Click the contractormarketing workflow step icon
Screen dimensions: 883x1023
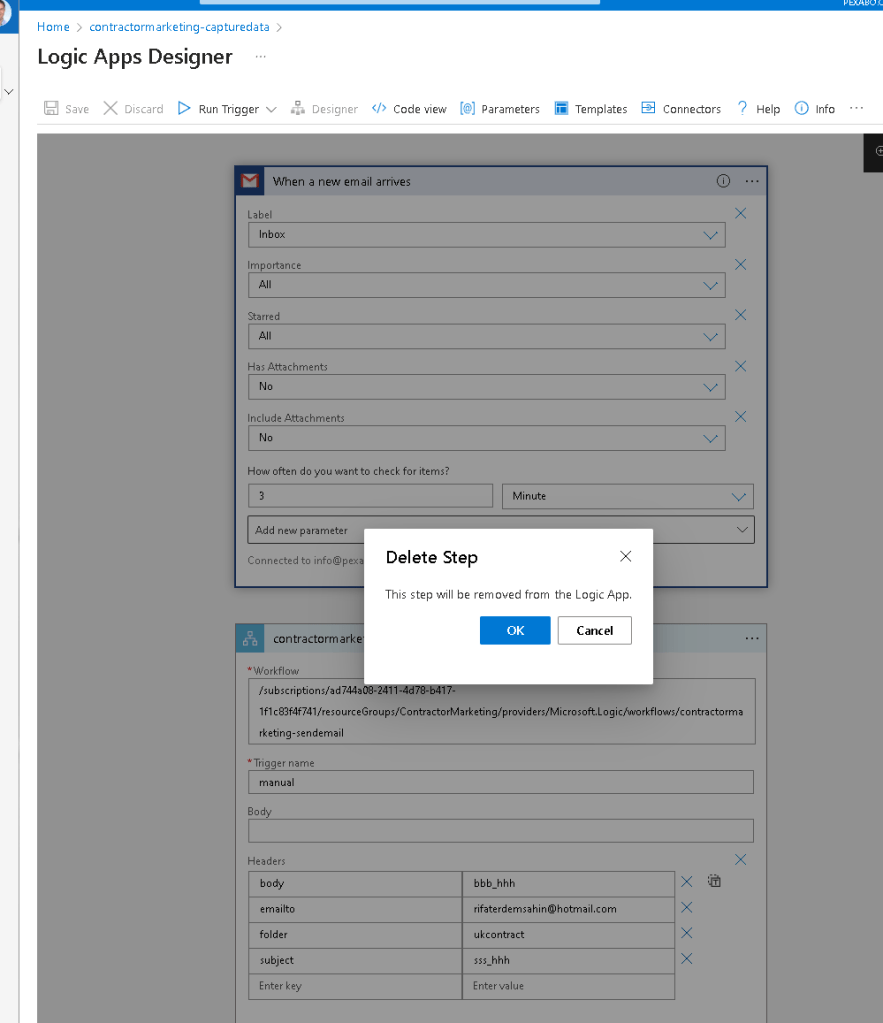250,639
